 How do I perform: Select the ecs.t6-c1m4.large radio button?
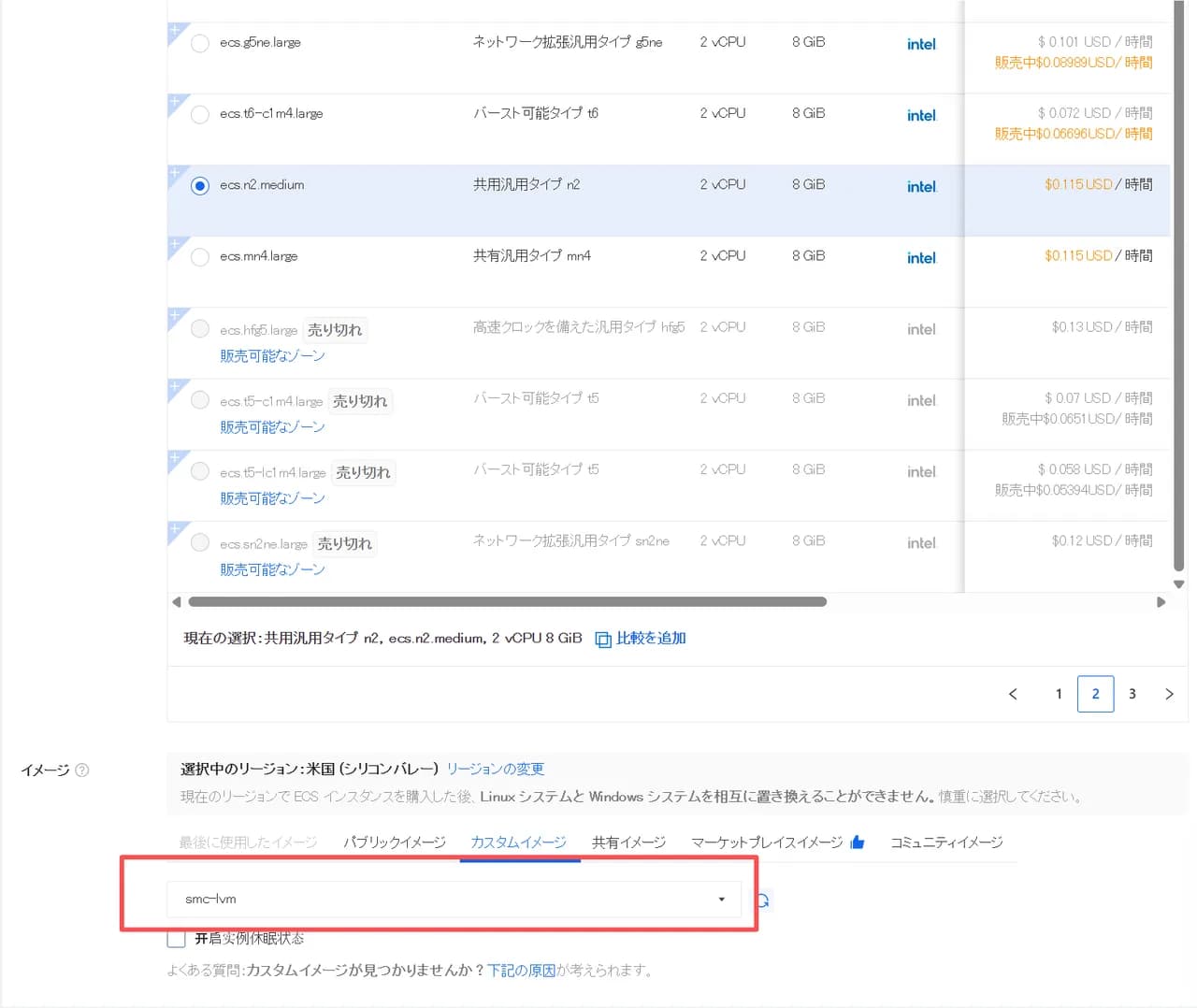coord(199,114)
